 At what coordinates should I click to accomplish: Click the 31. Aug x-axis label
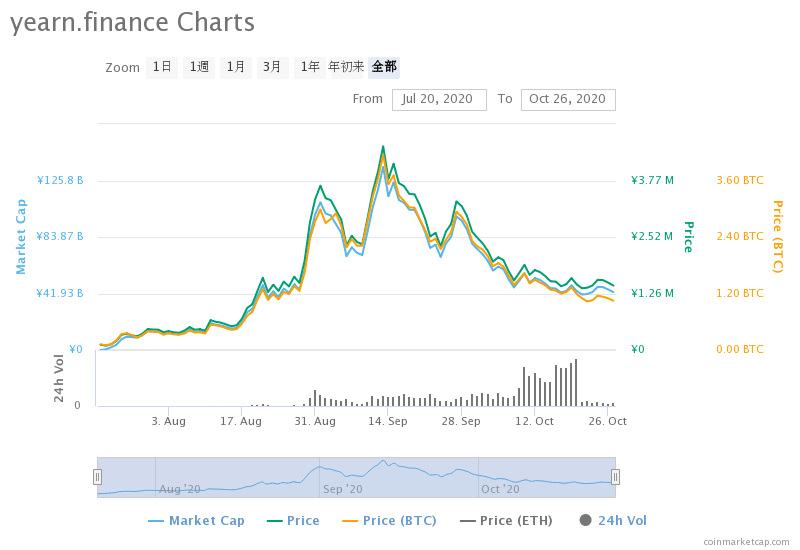click(315, 421)
